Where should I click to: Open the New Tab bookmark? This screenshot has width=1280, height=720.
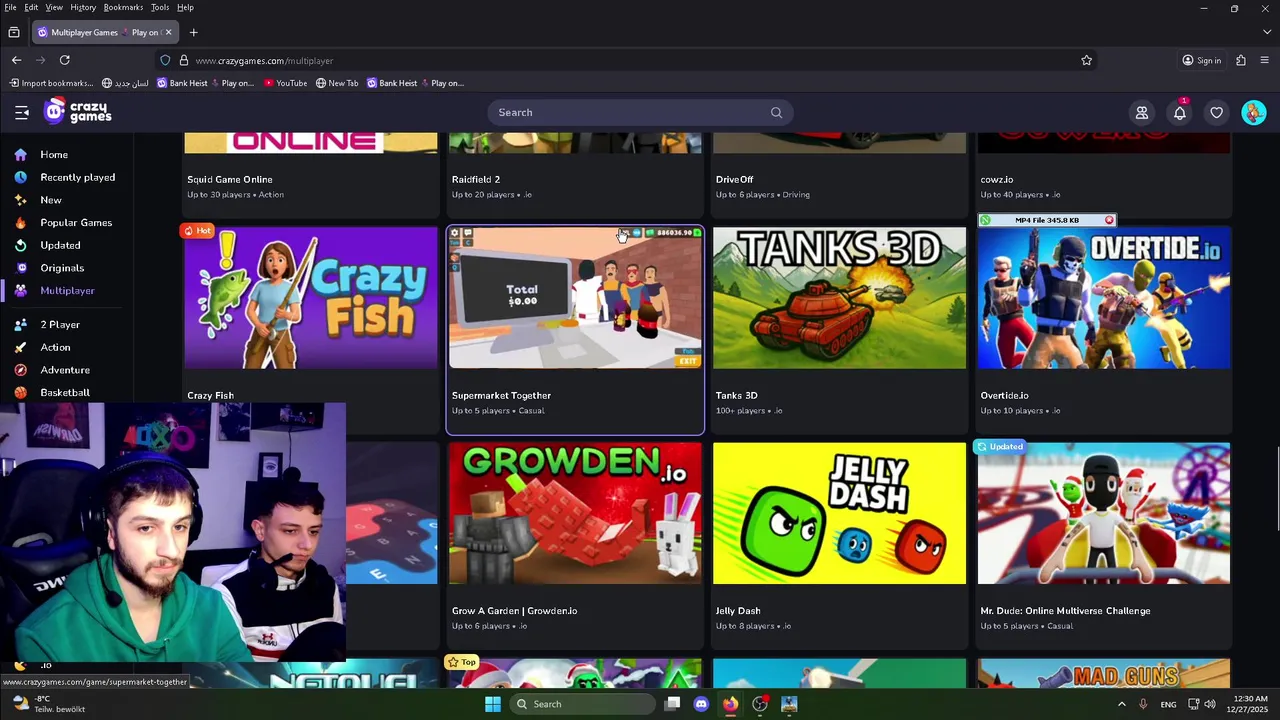[337, 83]
